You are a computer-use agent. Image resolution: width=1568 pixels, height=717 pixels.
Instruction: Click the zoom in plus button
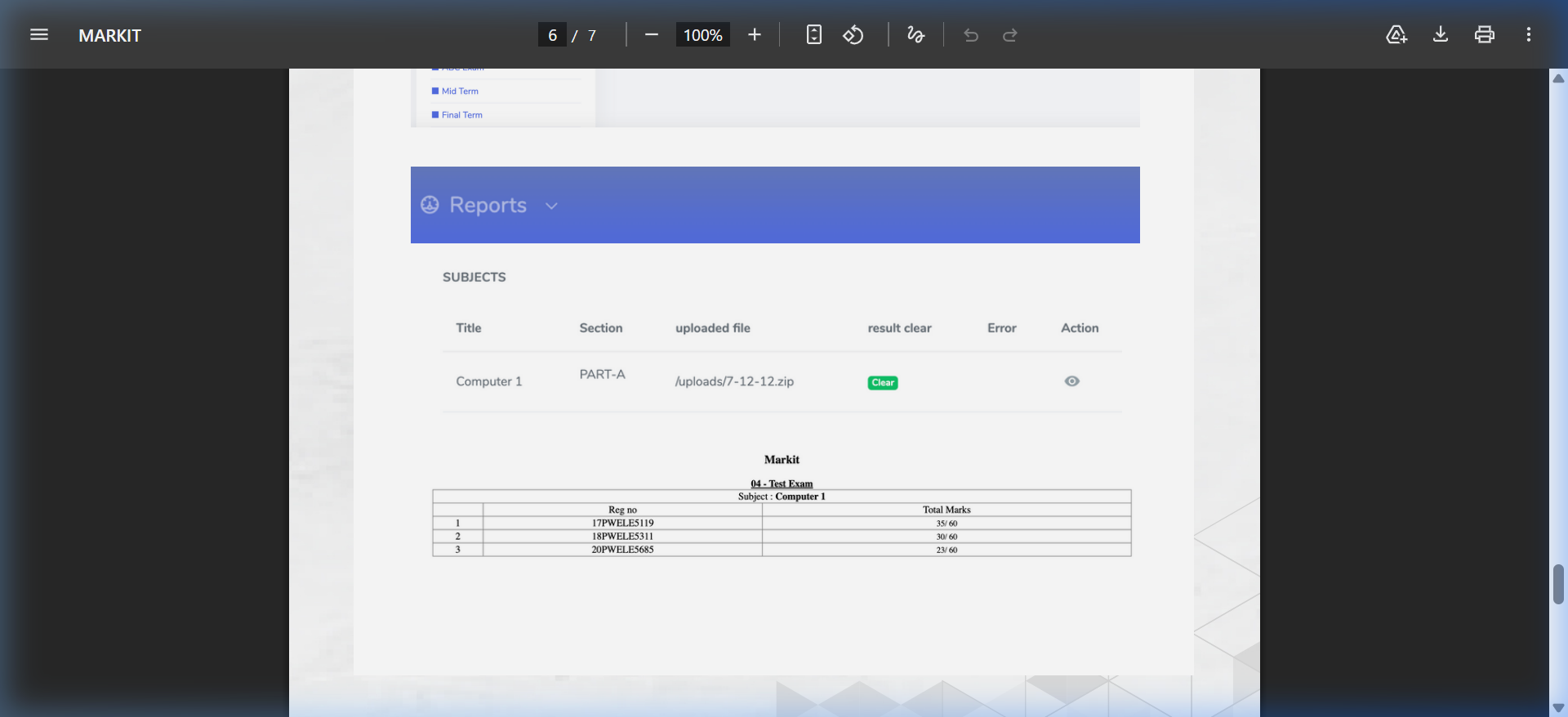click(x=754, y=34)
